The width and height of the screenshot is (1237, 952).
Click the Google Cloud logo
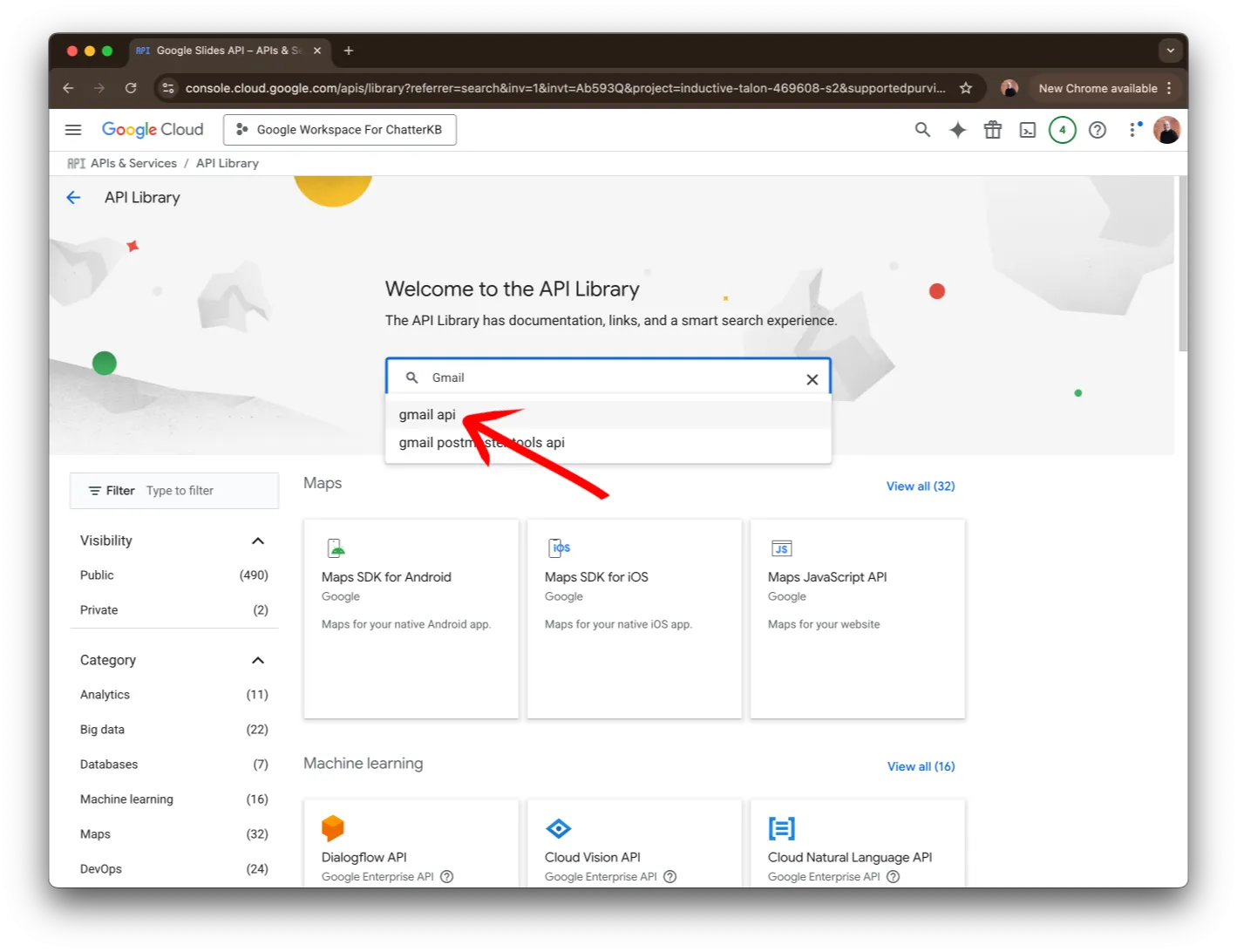pos(153,130)
